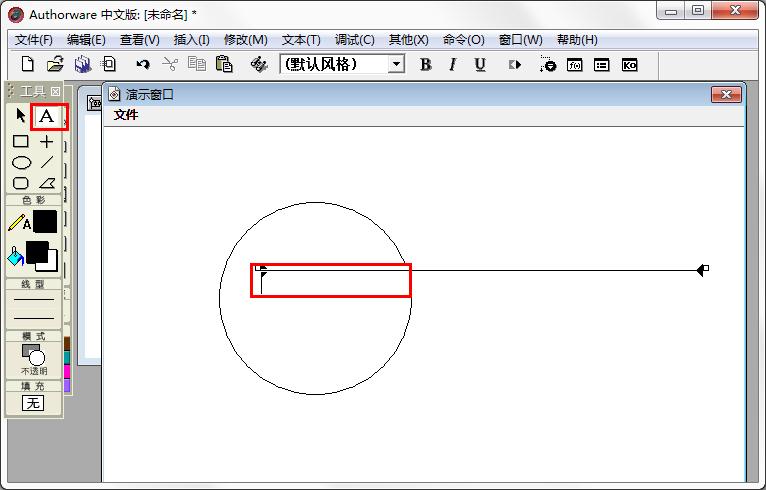Open the 默认风格 text style dropdown
This screenshot has height=490, width=766.
tap(397, 64)
